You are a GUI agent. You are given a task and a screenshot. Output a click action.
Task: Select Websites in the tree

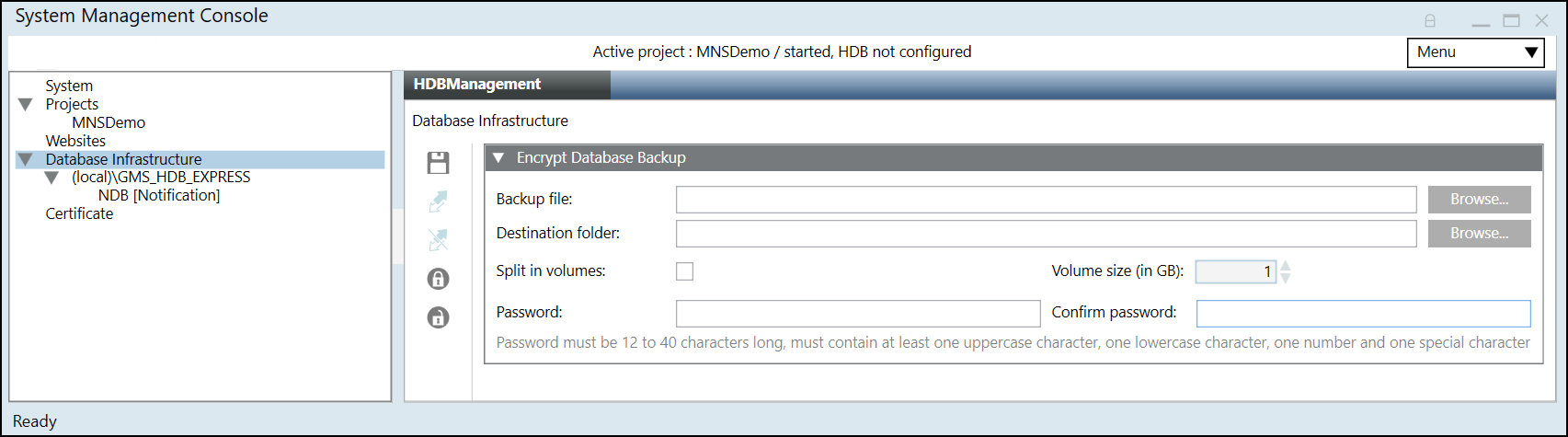75,141
